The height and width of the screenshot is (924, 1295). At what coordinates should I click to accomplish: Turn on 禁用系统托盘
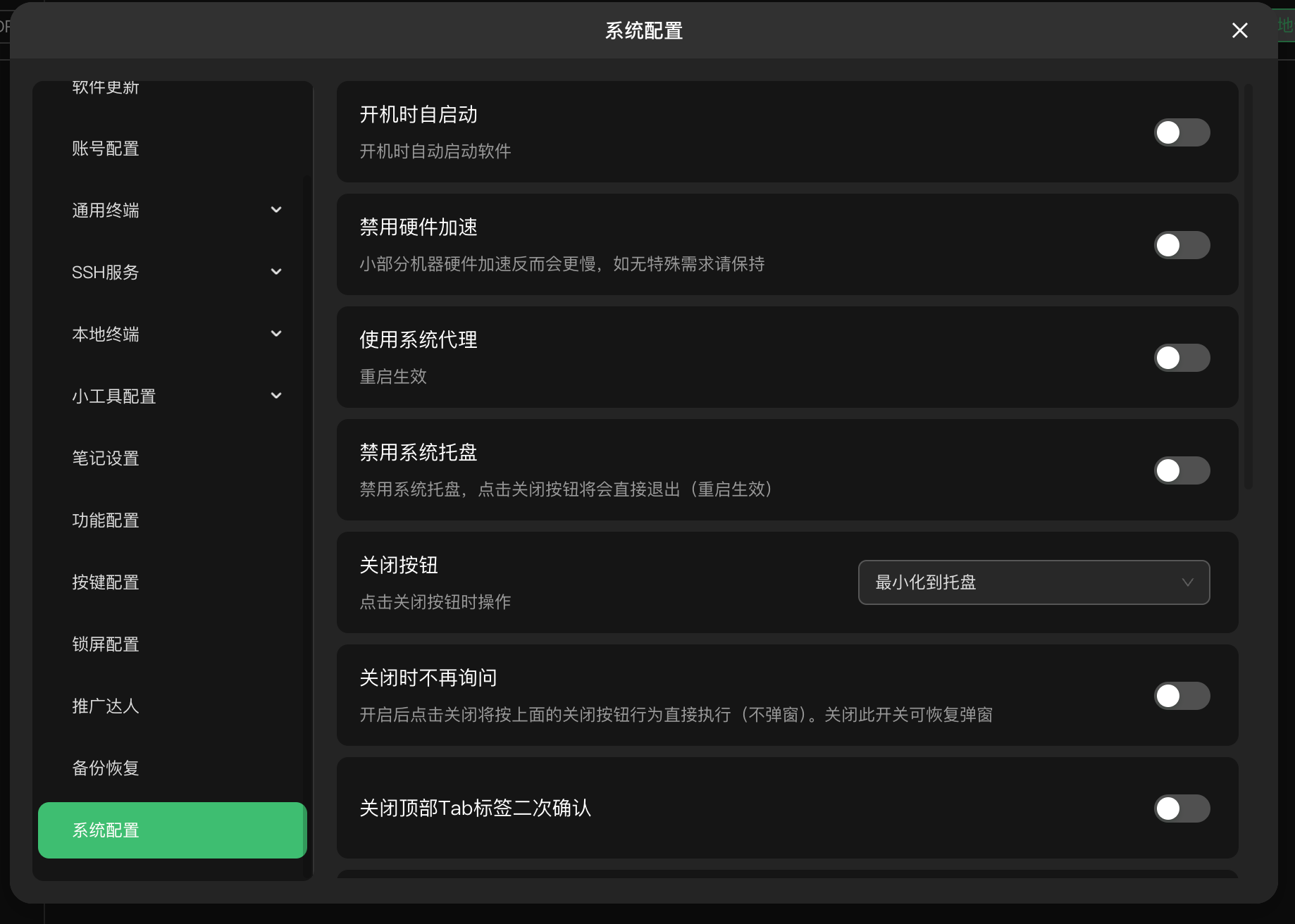[x=1182, y=470]
